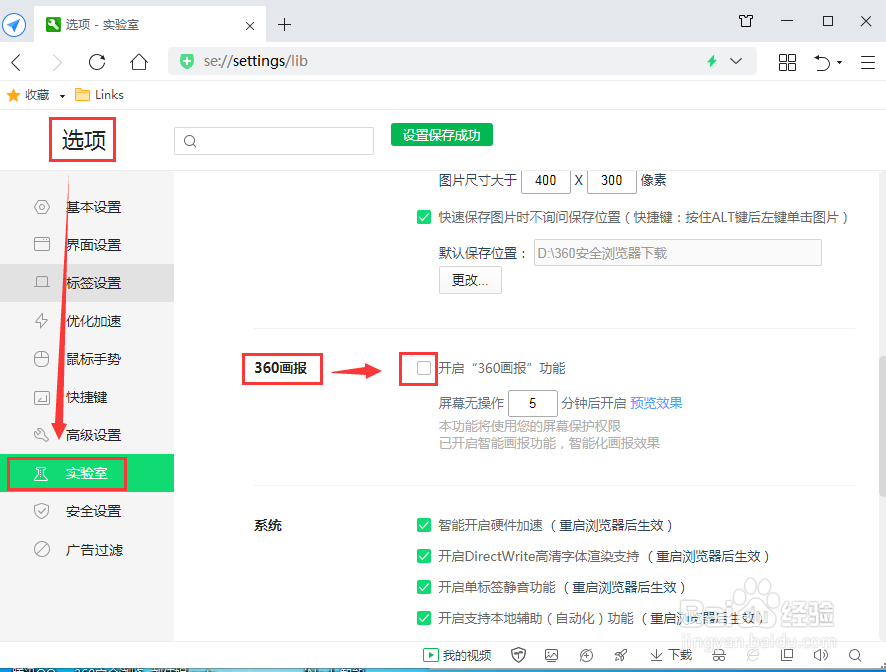Open 广告过滤 in sidebar
This screenshot has height=672, width=886.
click(87, 549)
